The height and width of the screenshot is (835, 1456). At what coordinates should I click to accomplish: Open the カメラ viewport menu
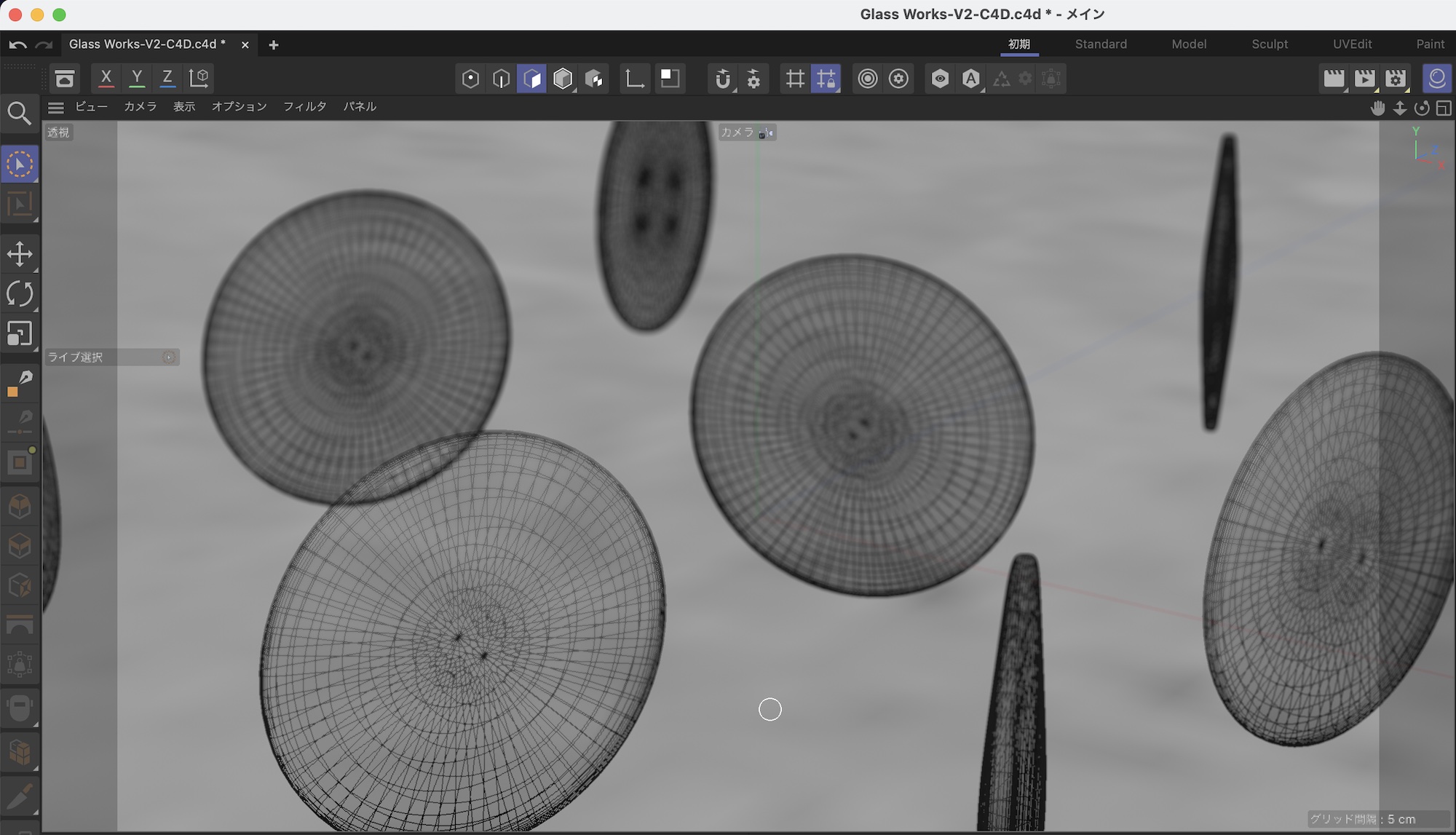(140, 106)
